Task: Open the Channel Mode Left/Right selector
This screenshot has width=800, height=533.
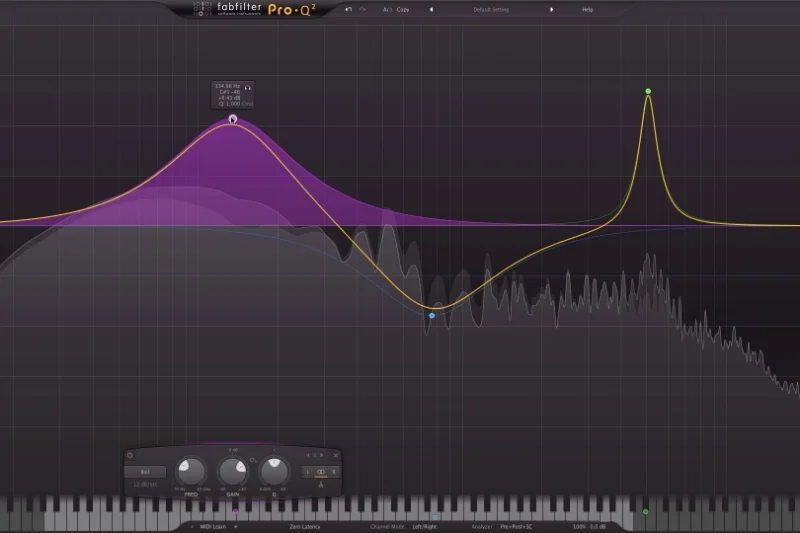Action: pyautogui.click(x=424, y=526)
